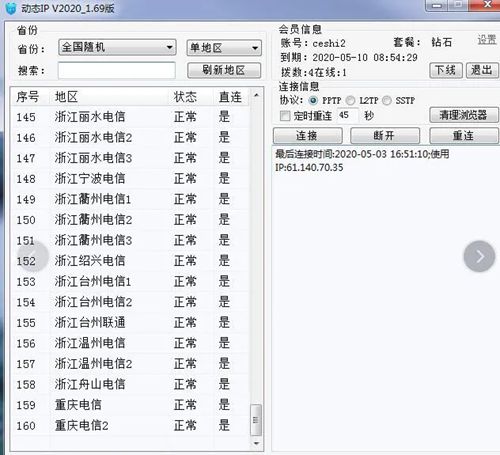Click the list scroll-down arrow
Image resolution: width=500 pixels, height=455 pixels.
coord(256,443)
